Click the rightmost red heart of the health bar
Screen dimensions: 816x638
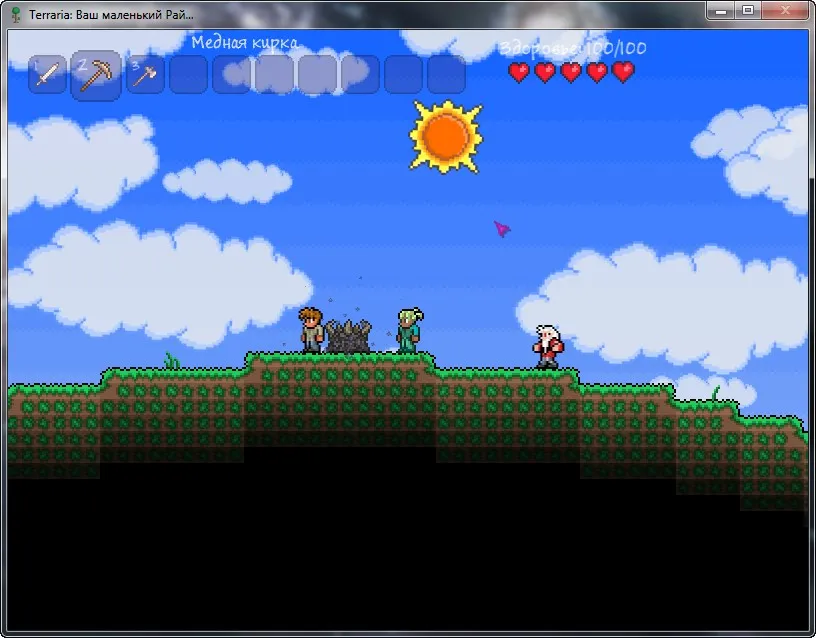point(623,72)
